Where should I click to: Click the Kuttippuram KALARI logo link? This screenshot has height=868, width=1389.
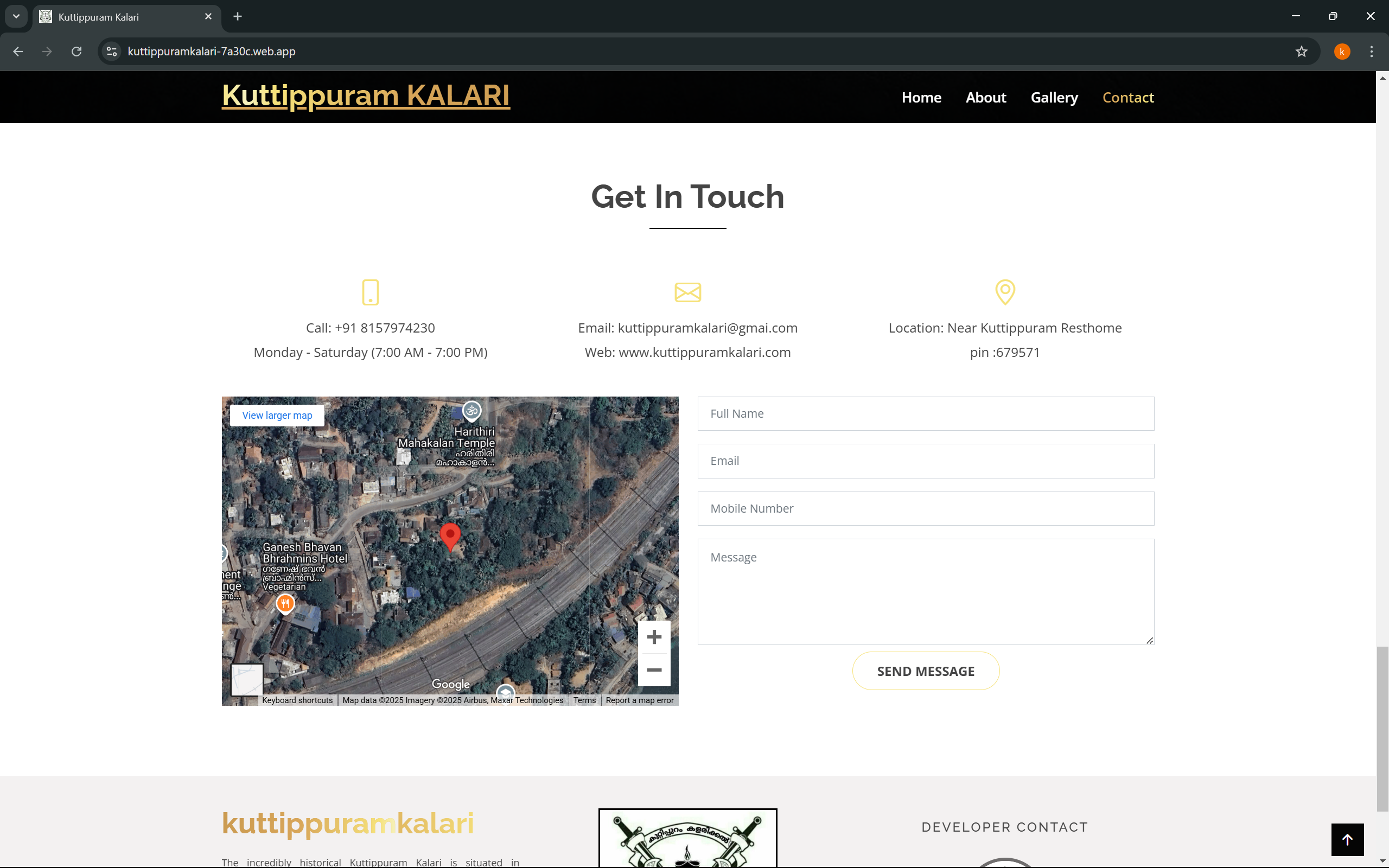[x=366, y=95]
